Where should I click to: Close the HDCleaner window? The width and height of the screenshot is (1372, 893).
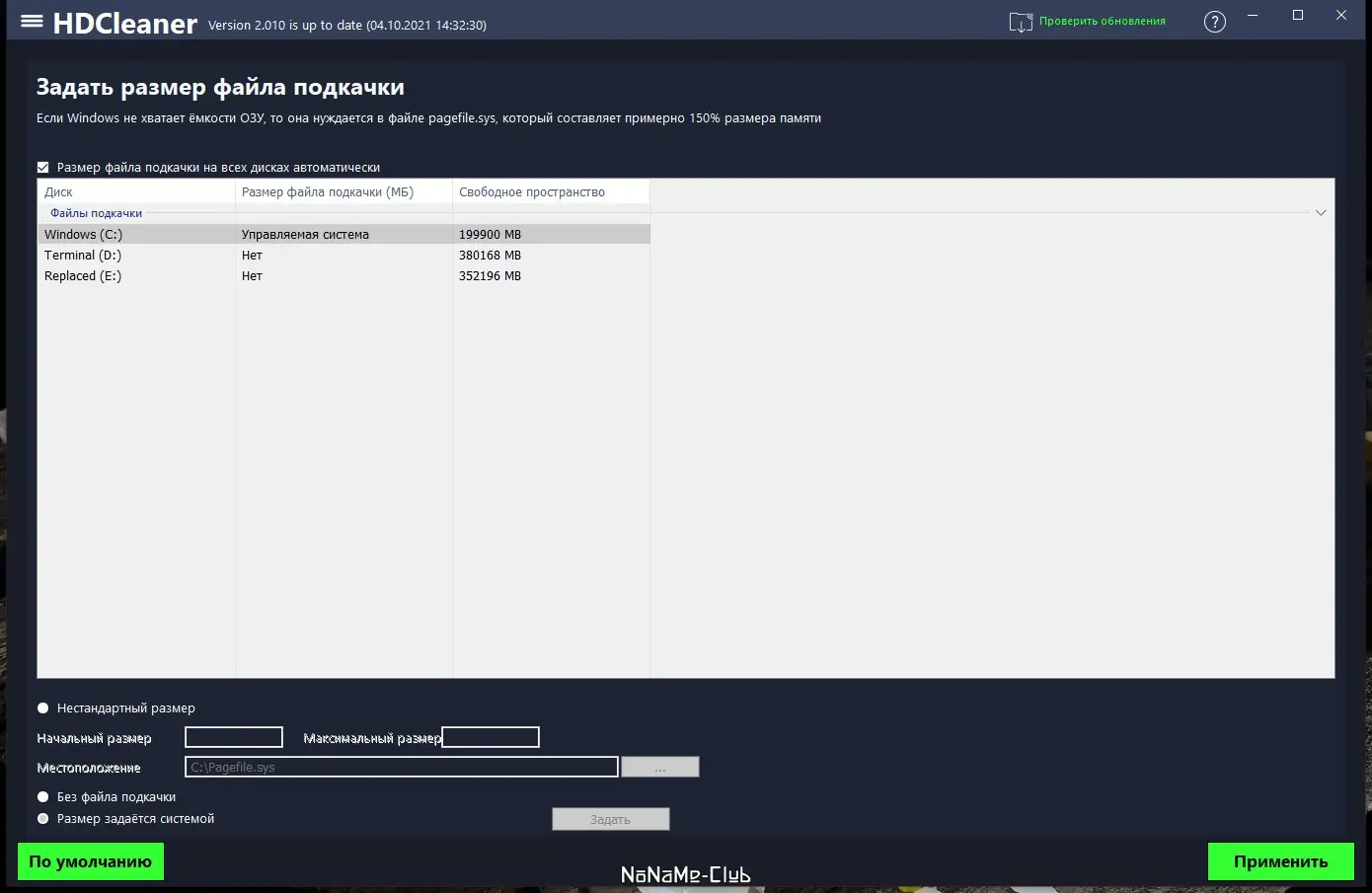[1341, 16]
